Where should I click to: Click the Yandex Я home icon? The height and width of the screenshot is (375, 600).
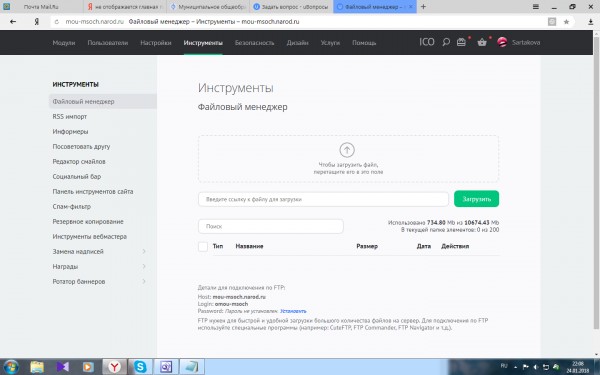(36, 22)
